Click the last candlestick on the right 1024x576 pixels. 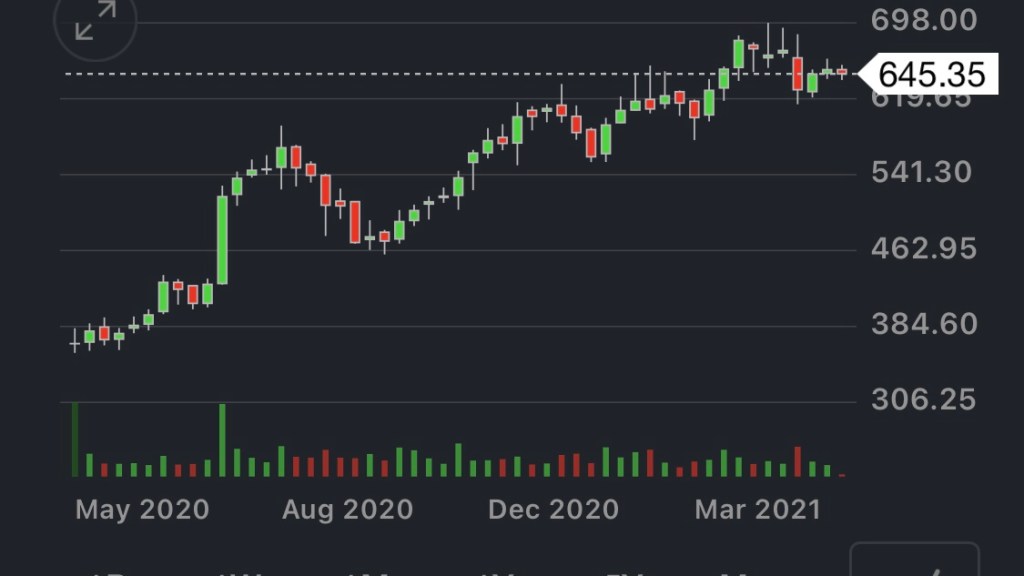click(x=842, y=72)
